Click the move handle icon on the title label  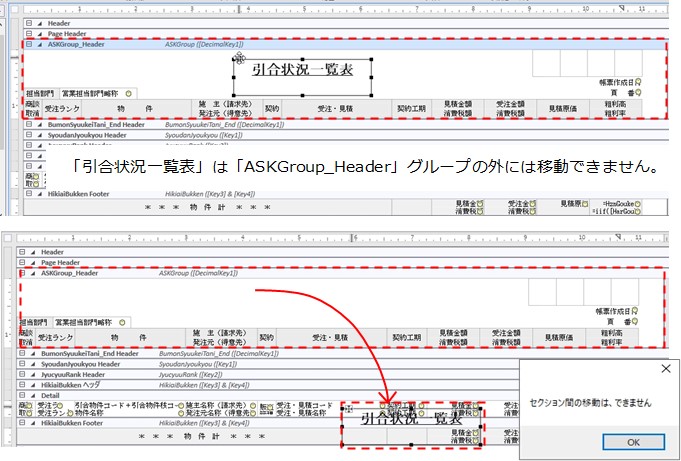239,59
